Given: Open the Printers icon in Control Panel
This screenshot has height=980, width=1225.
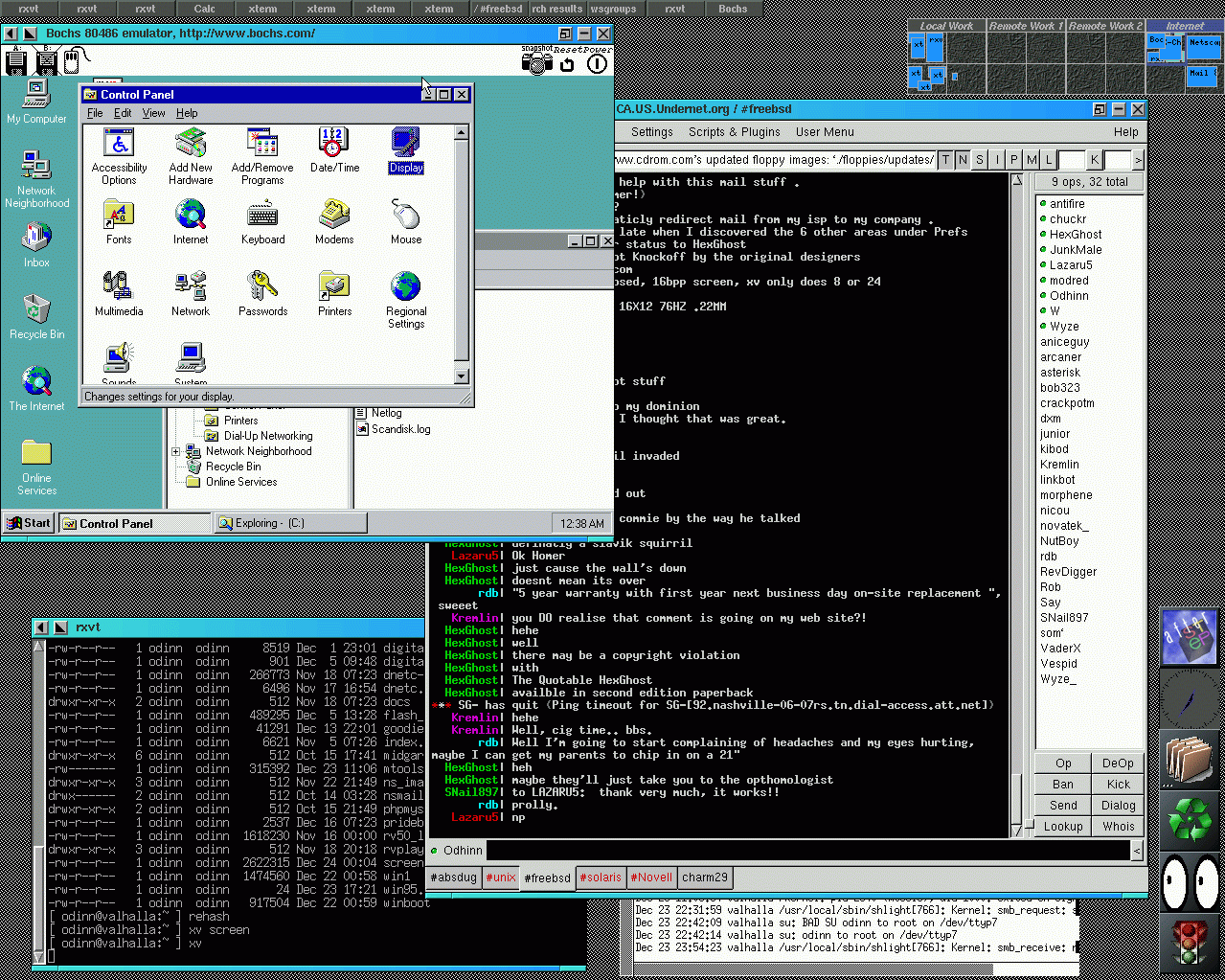Looking at the screenshot, I should [334, 294].
